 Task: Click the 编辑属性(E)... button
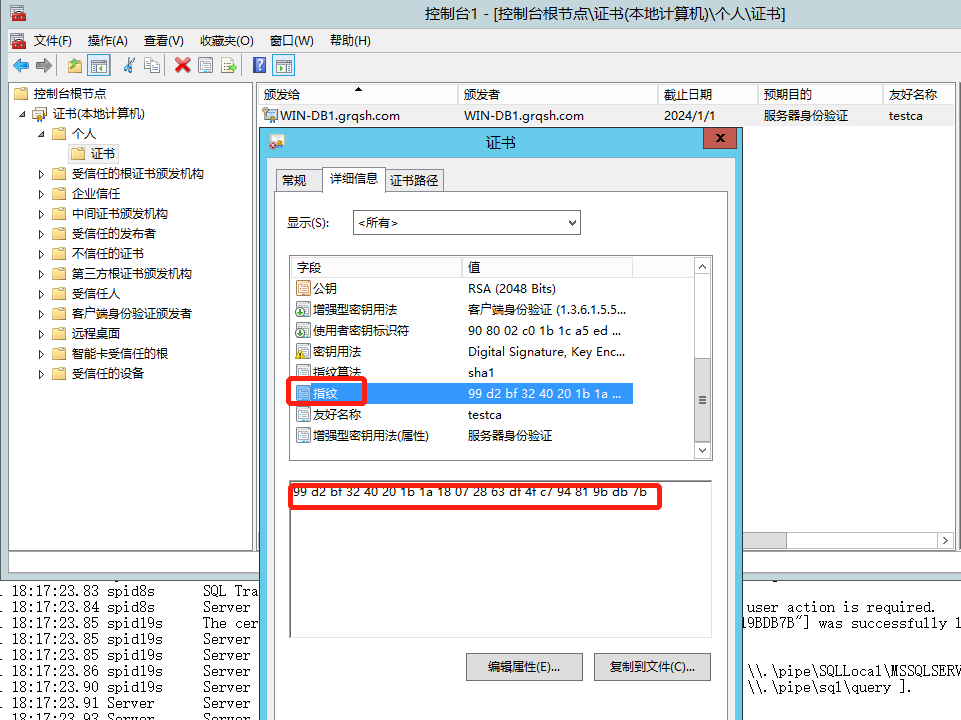coord(524,667)
